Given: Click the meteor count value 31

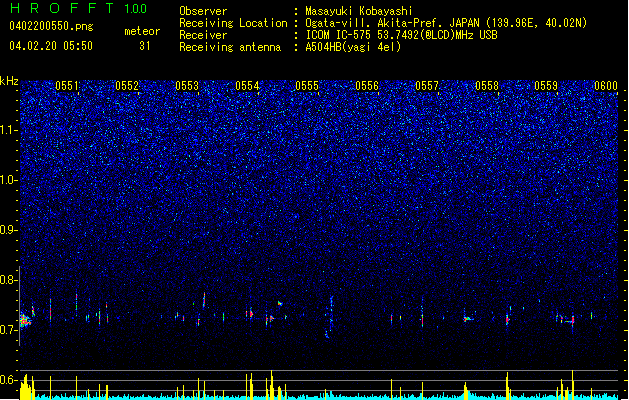Looking at the screenshot, I should coord(145,46).
